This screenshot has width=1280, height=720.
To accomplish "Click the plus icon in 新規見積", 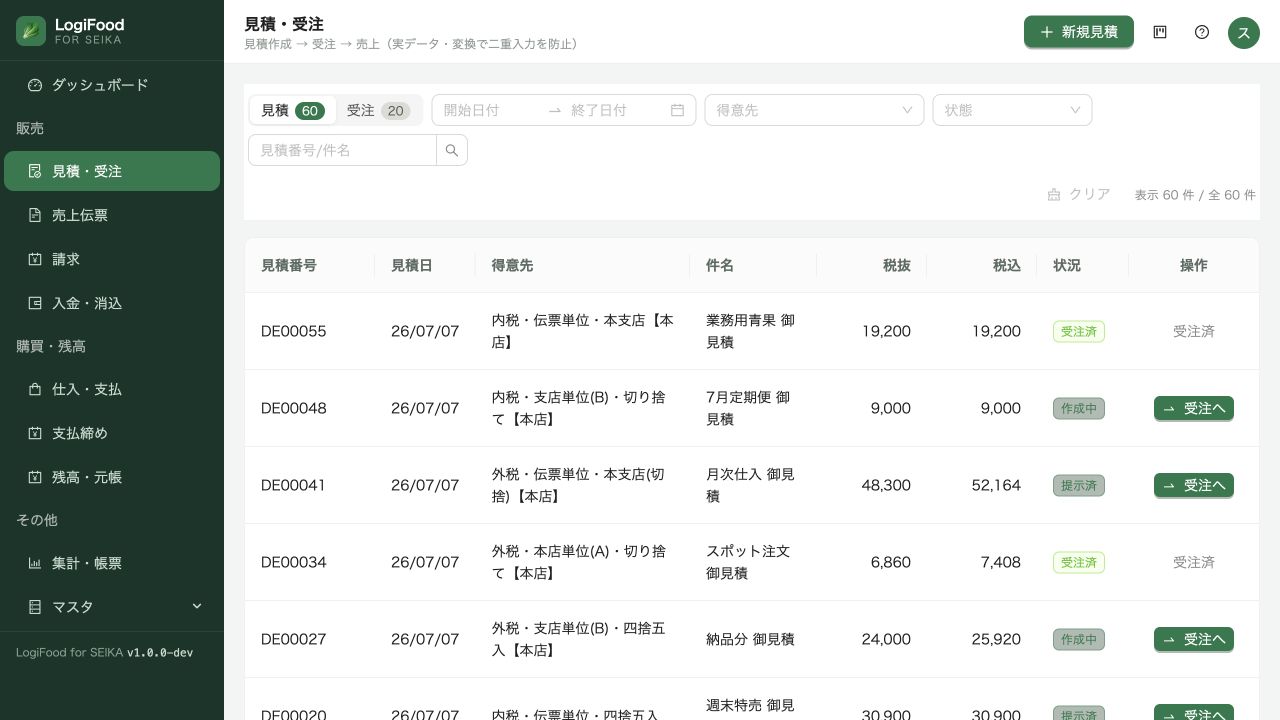I will pyautogui.click(x=1047, y=32).
